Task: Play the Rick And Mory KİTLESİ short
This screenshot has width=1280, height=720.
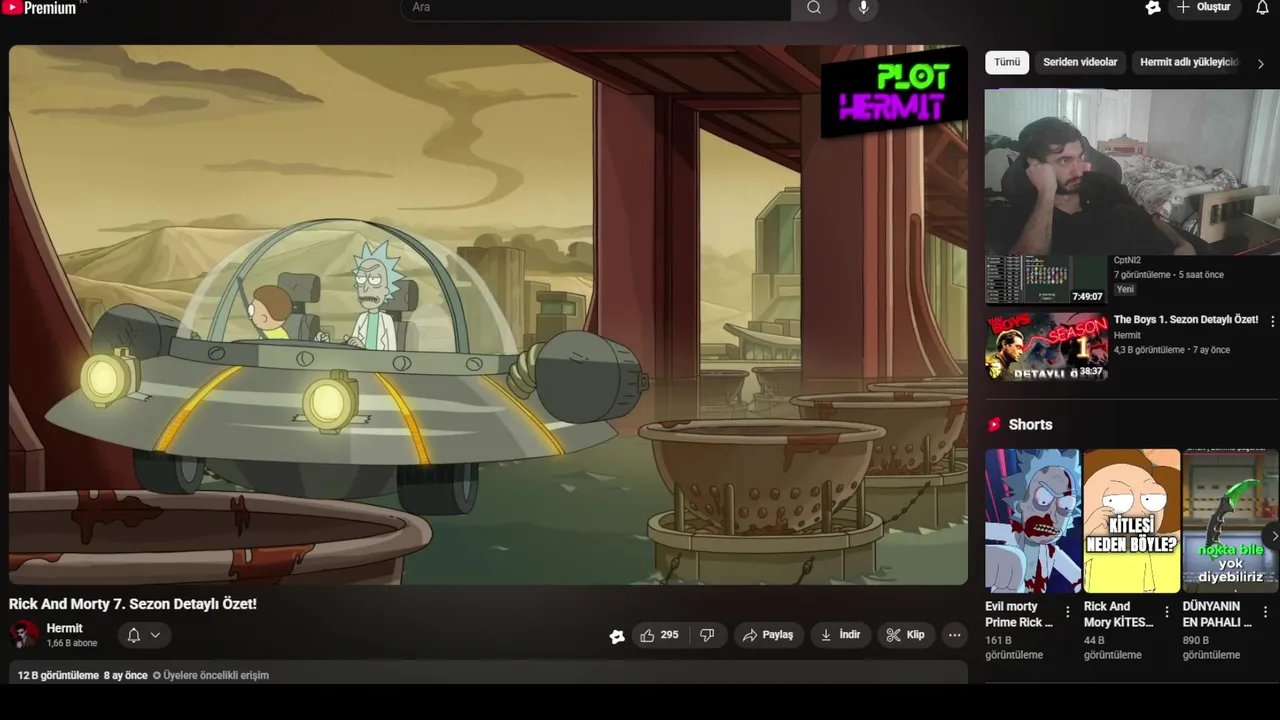Action: click(1132, 521)
